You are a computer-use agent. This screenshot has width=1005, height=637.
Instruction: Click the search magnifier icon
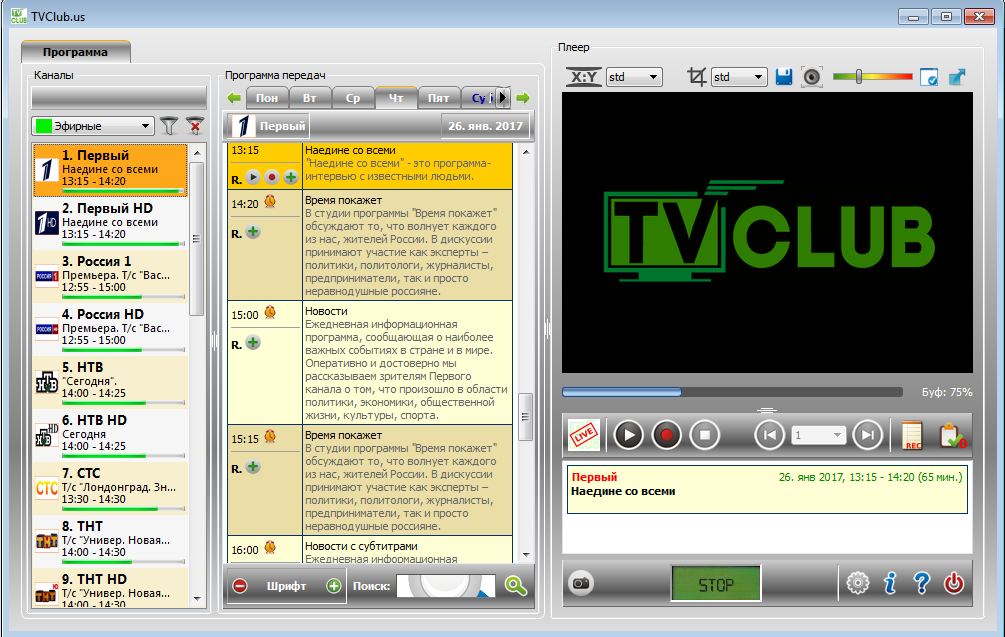click(516, 586)
